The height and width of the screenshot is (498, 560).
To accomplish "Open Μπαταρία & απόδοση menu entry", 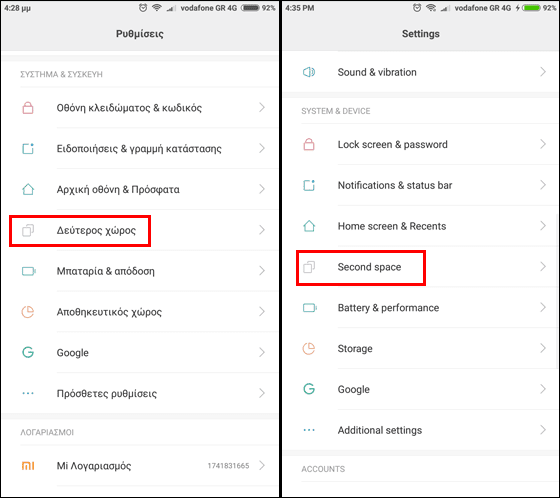I will tap(140, 271).
